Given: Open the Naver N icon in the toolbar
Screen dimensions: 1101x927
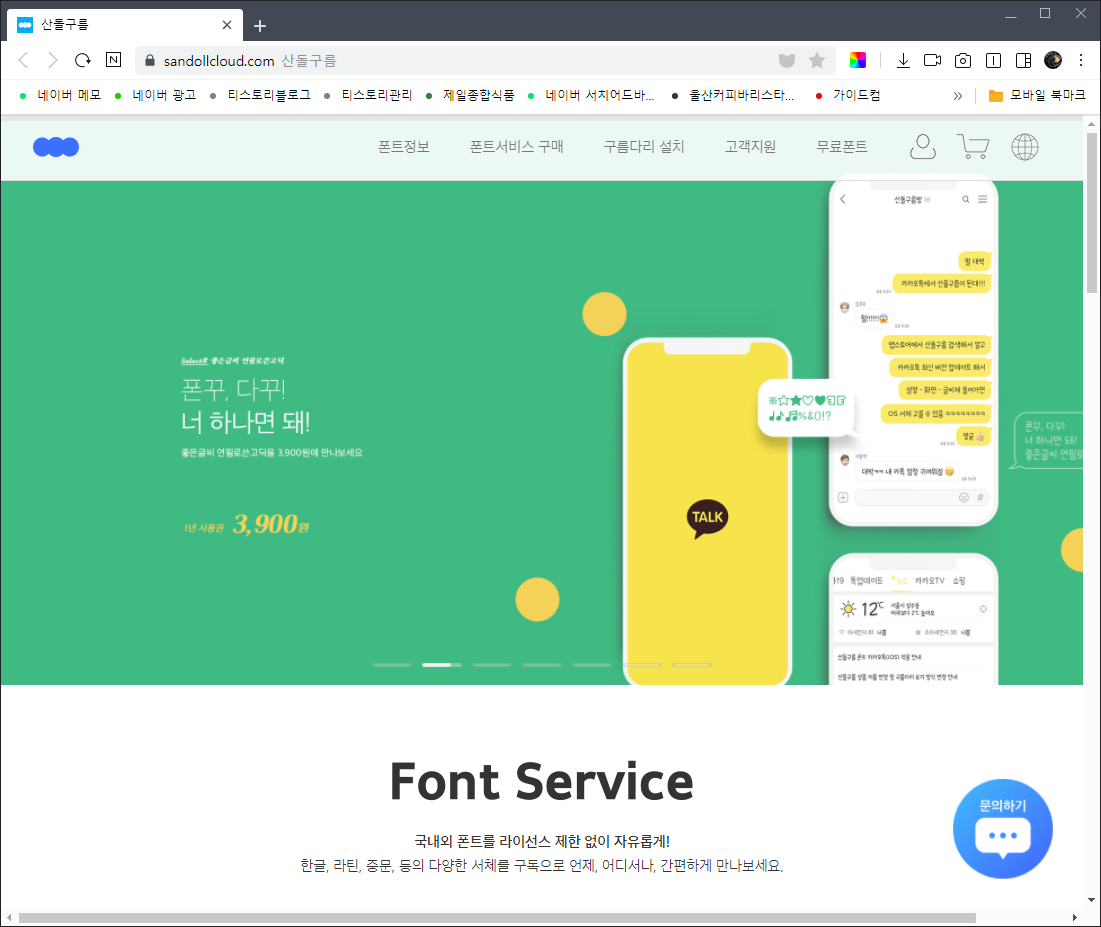Looking at the screenshot, I should point(113,60).
